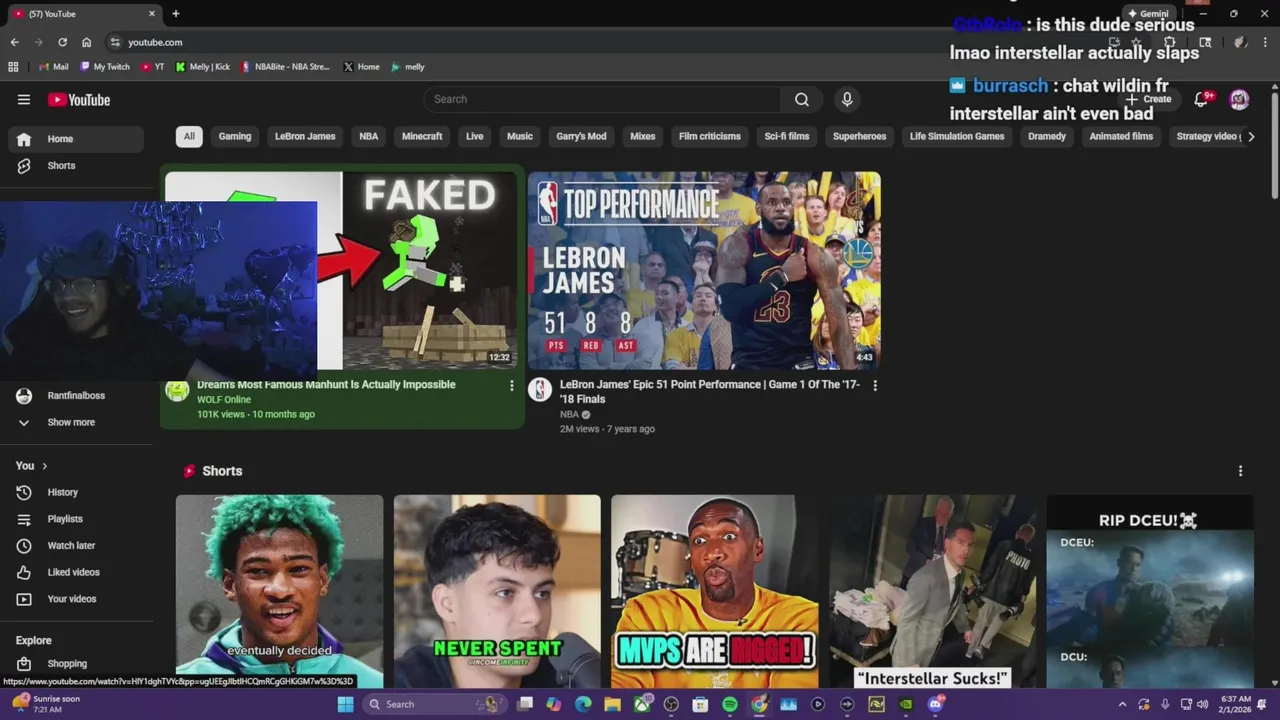Viewport: 1280px width, 720px height.
Task: Reload the page in browser
Action: click(62, 42)
